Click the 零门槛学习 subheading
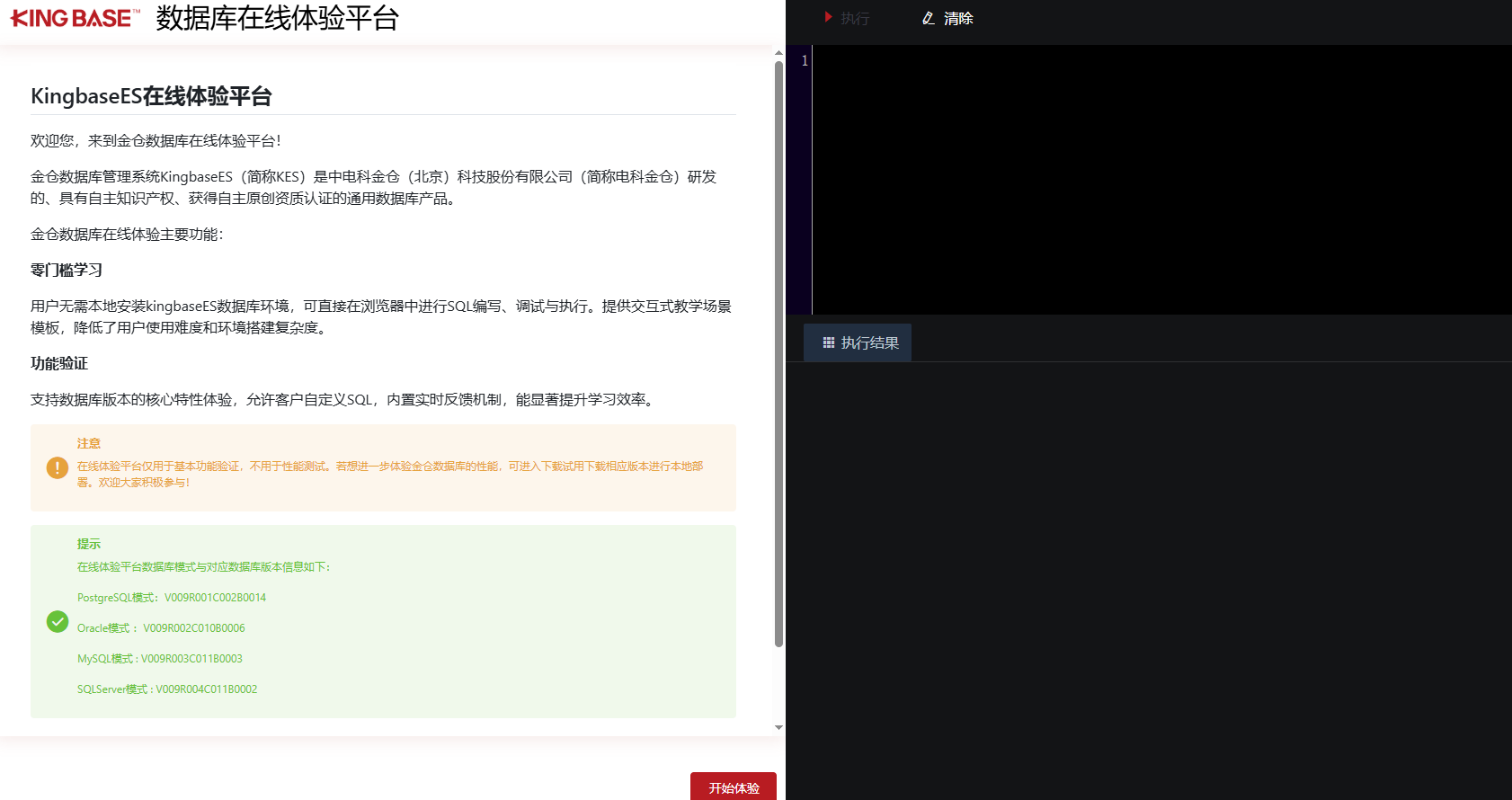This screenshot has height=800, width=1512. [x=67, y=270]
